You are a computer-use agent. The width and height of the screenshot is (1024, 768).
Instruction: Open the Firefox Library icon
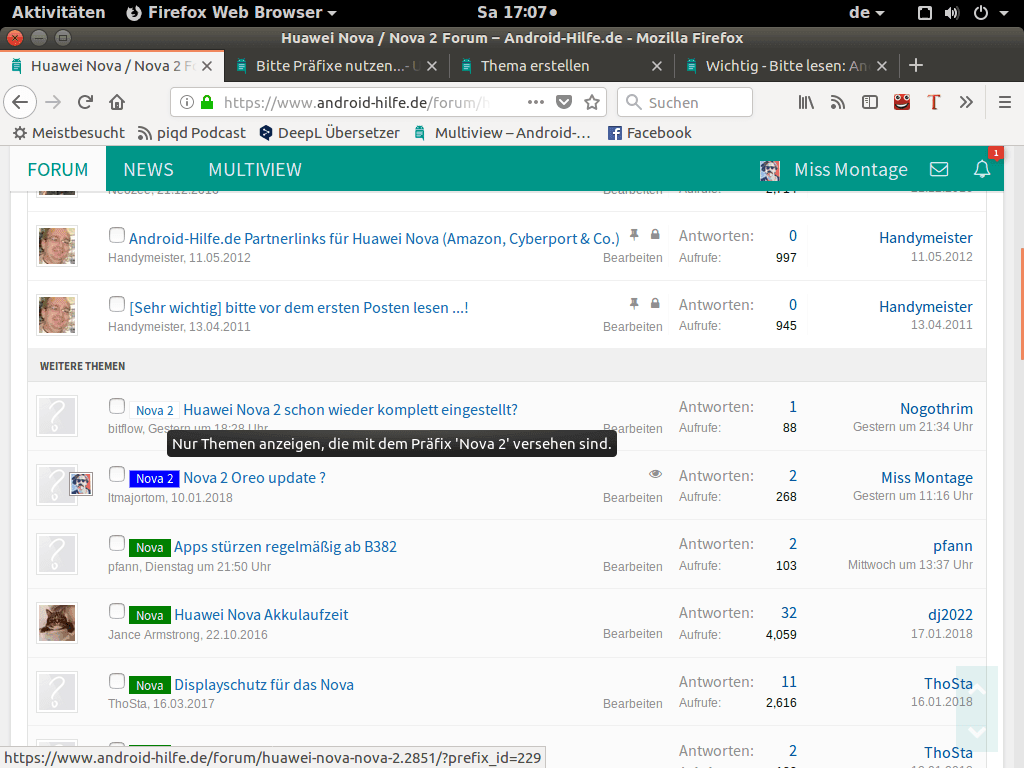click(x=807, y=103)
